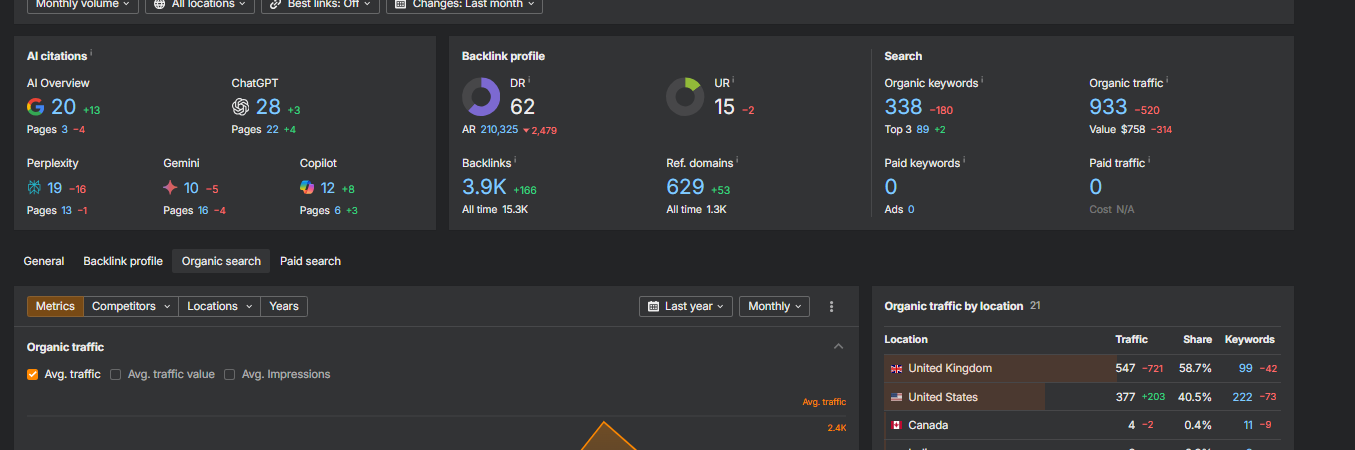Enable the Avg. Impressions checkbox
Viewport: 1355px width, 450px height.
click(x=230, y=374)
